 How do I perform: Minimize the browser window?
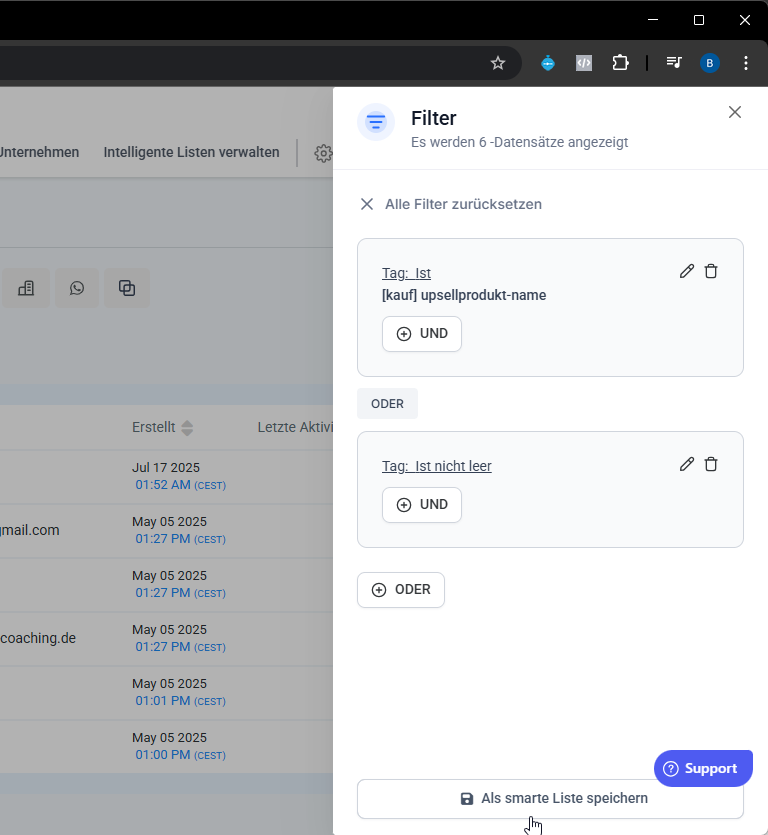[653, 20]
